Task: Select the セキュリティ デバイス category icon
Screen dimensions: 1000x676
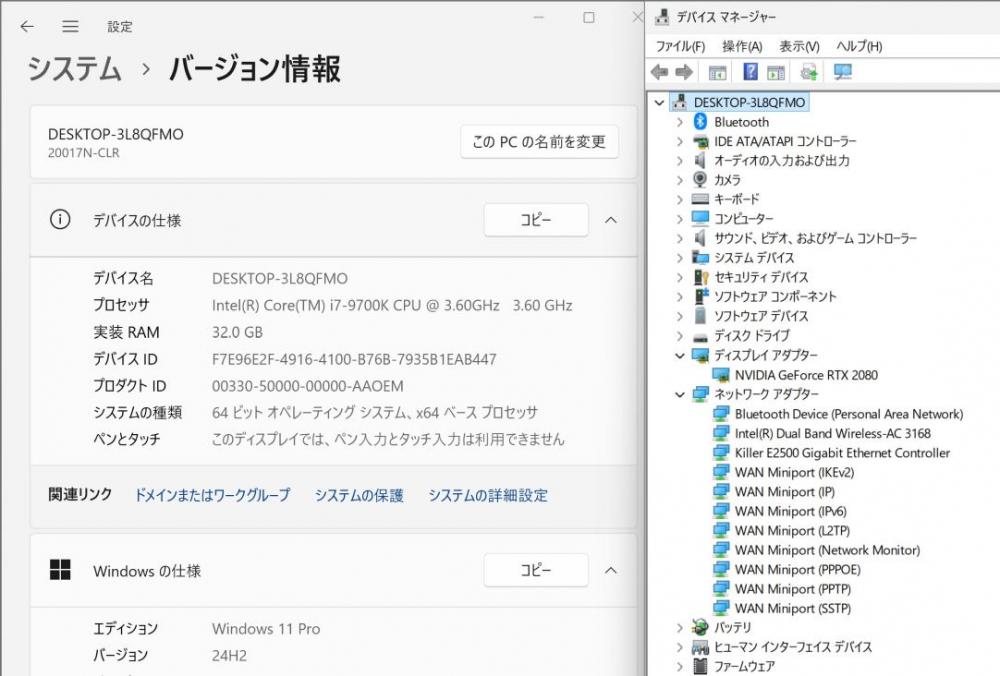Action: coord(700,277)
